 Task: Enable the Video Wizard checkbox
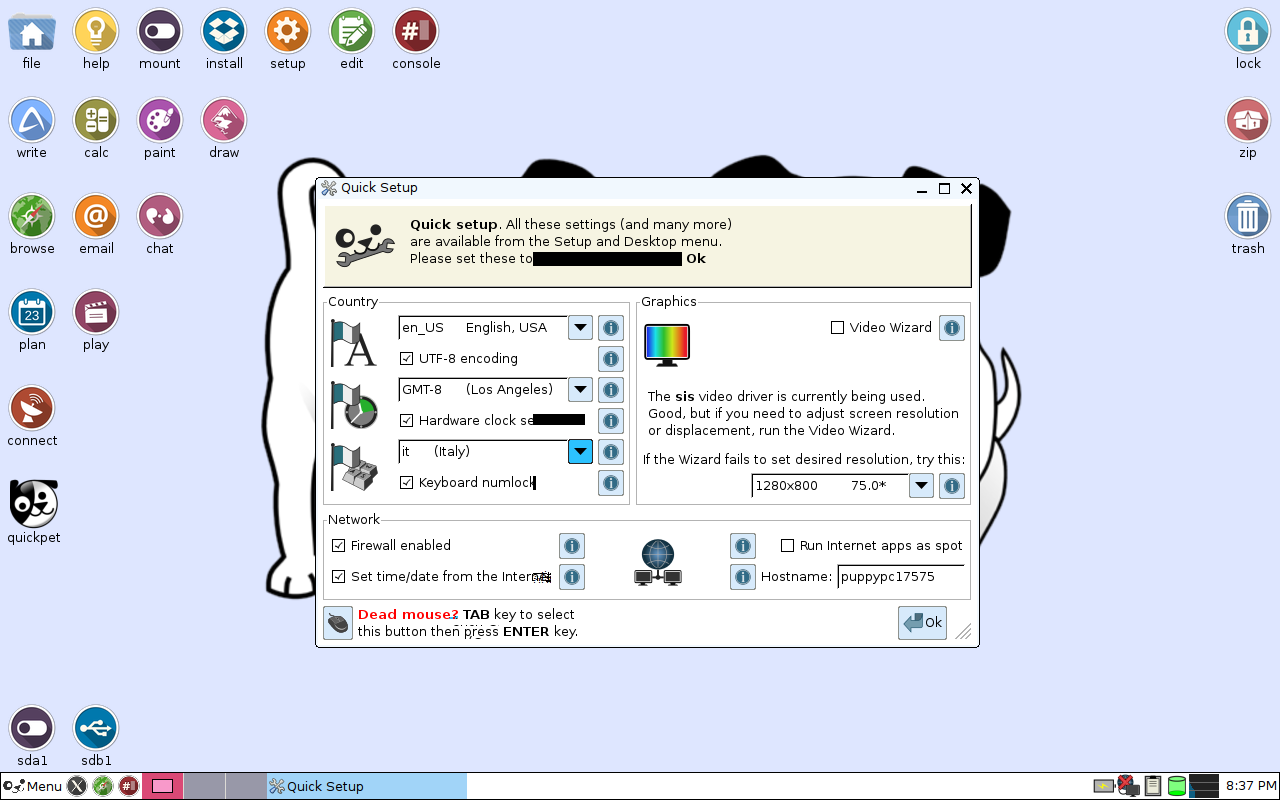[838, 328]
